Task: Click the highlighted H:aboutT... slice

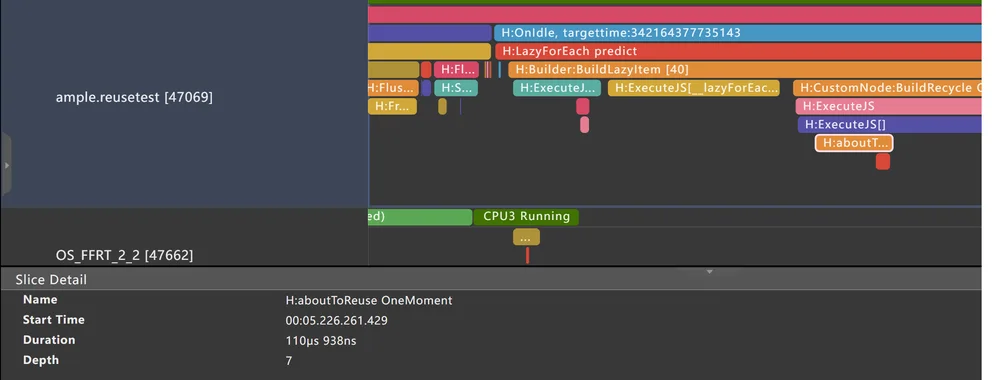Action: pyautogui.click(x=854, y=143)
